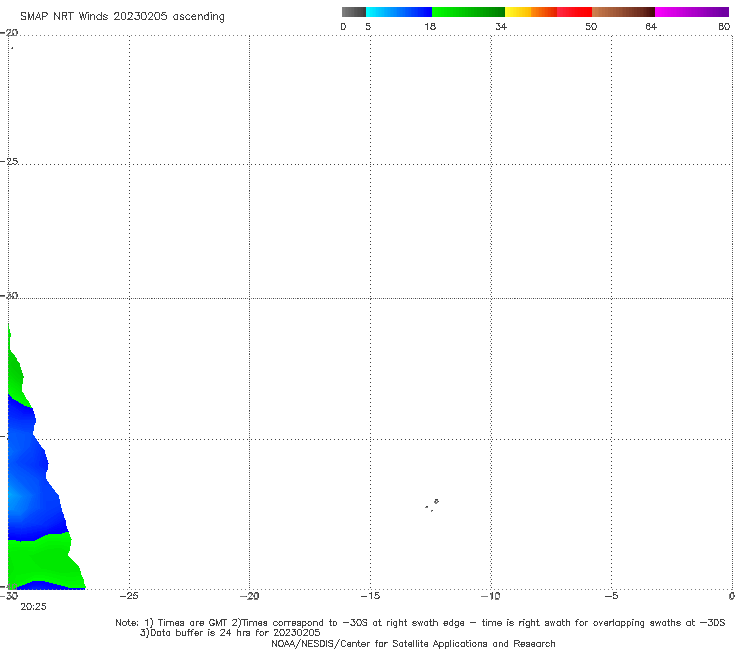
Task: Click the longitude label -10
Action: [491, 596]
